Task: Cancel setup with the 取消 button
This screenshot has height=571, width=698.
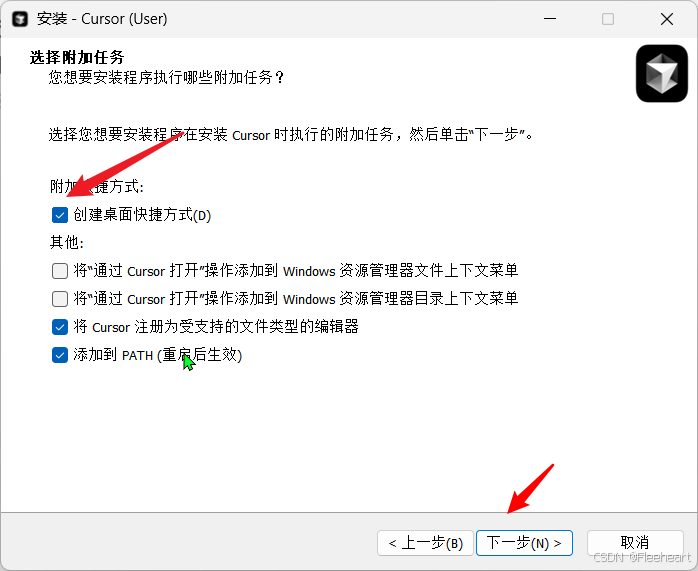Action: (x=635, y=543)
